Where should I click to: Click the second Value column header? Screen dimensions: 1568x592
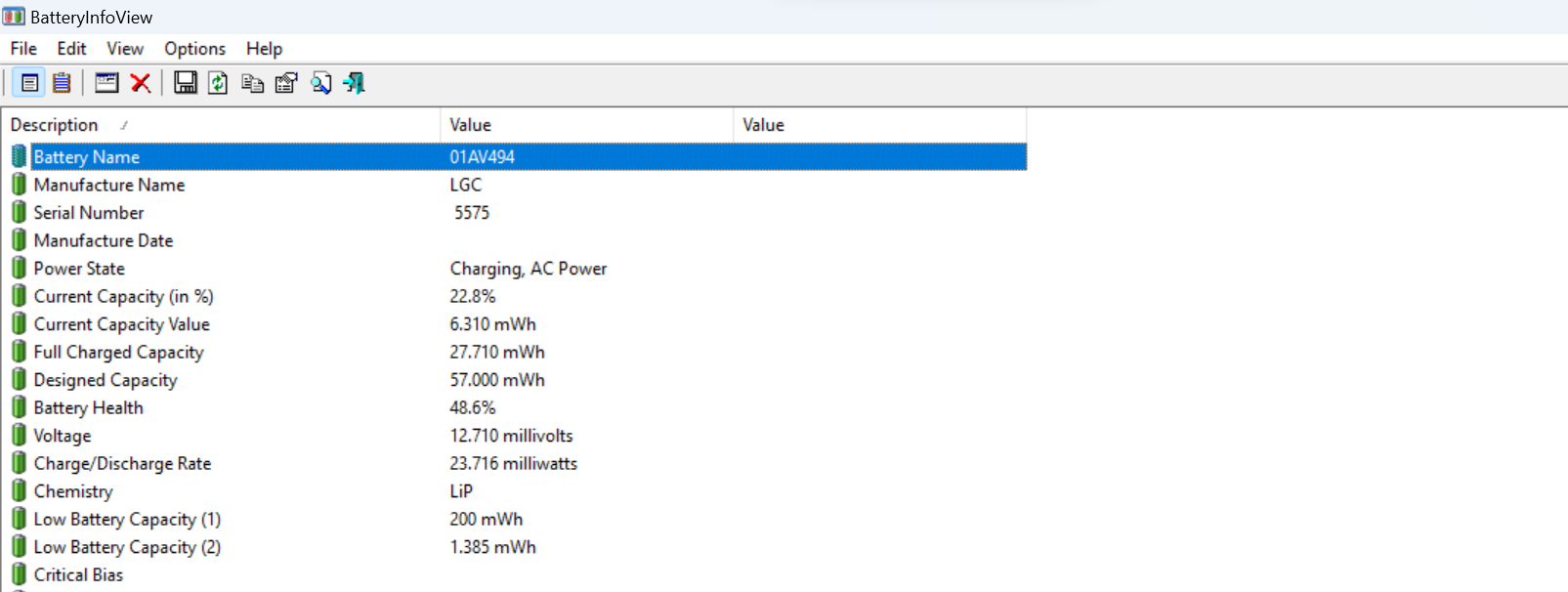(x=880, y=125)
